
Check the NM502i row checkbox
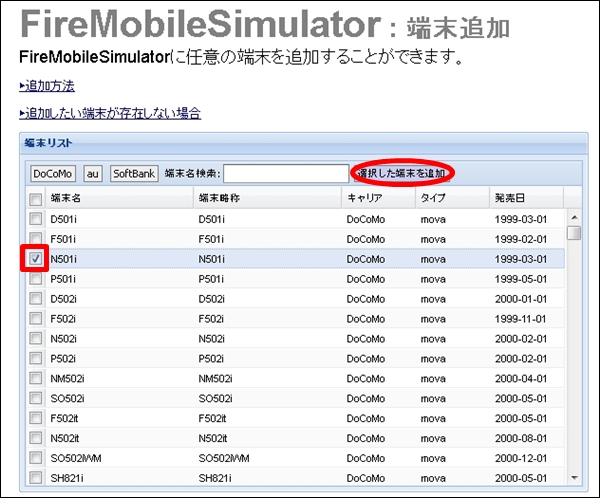(x=36, y=378)
